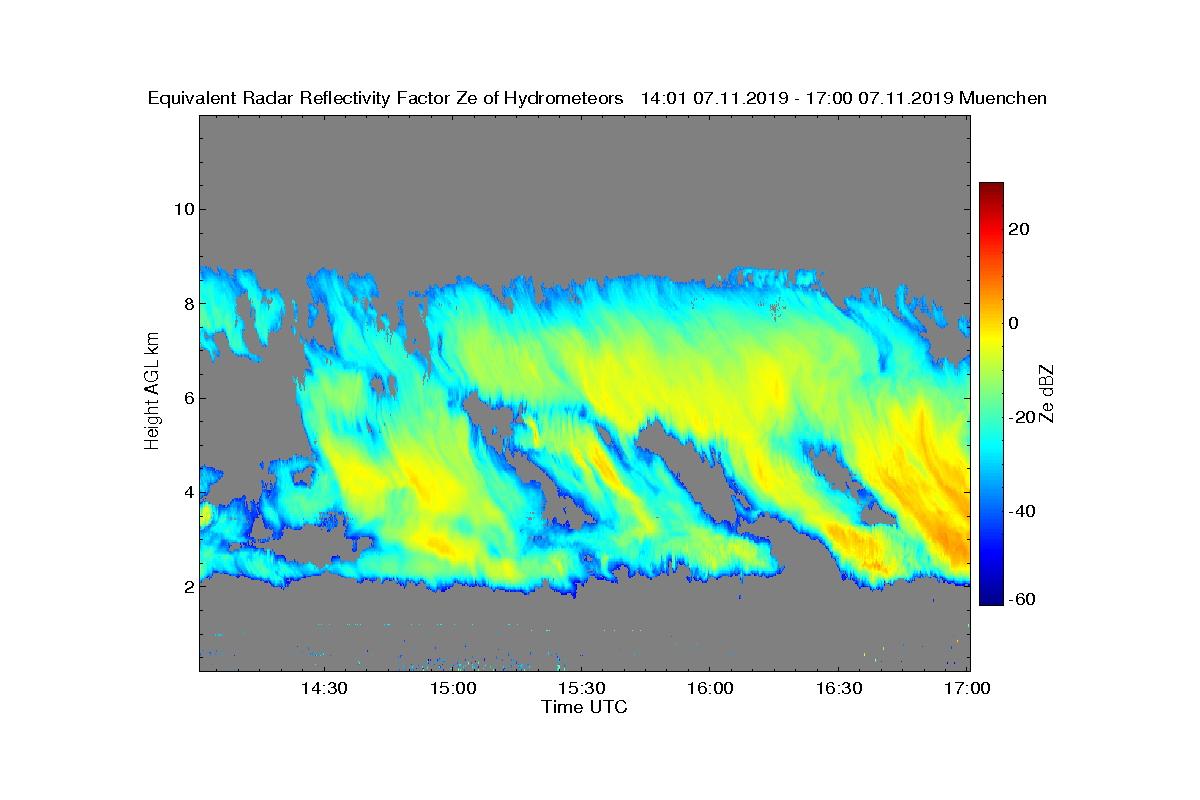This screenshot has height=800, width=1200.
Task: Click the 'Time UTC' axis label
Action: (x=585, y=707)
